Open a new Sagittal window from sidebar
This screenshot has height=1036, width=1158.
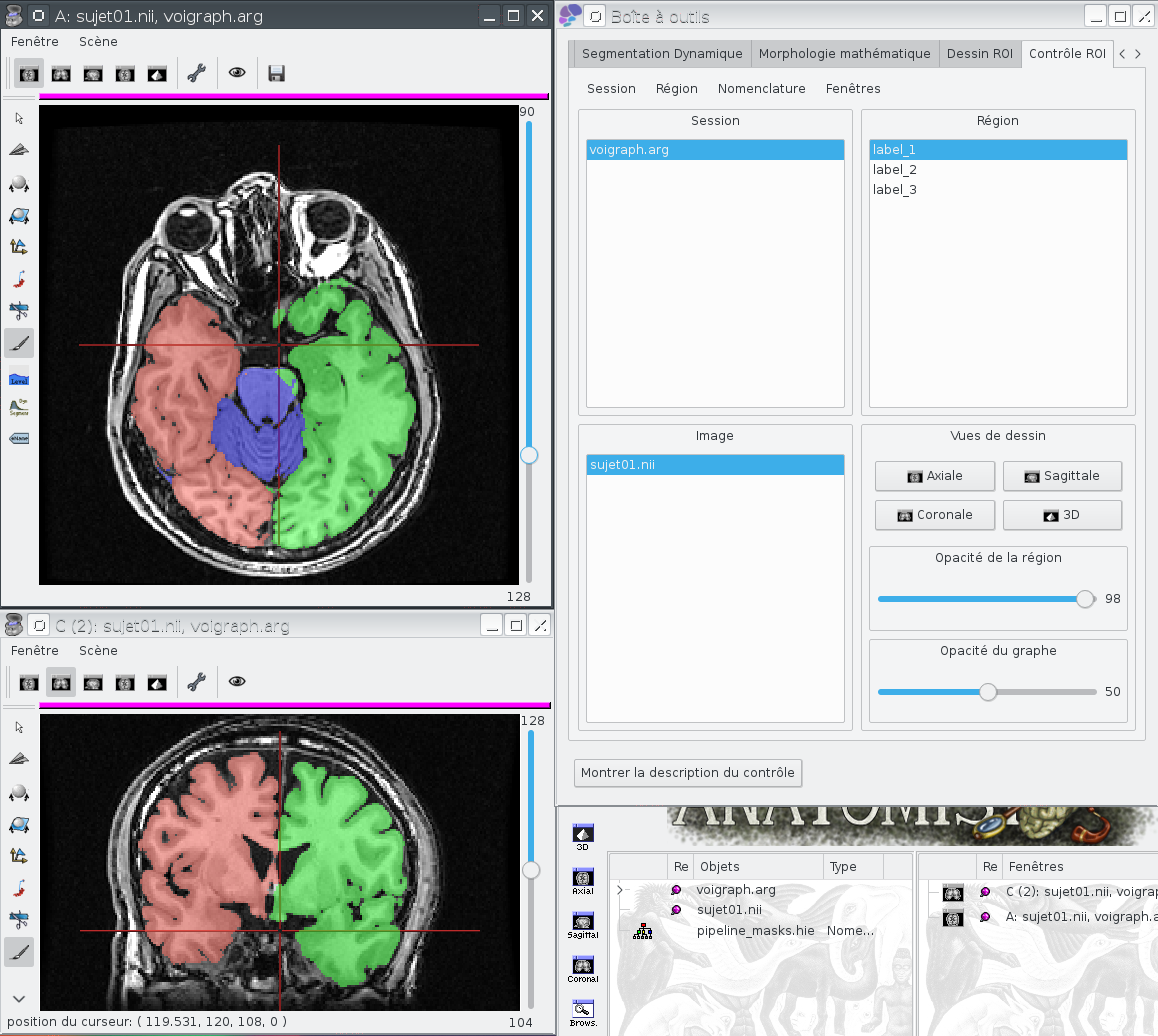[x=583, y=922]
